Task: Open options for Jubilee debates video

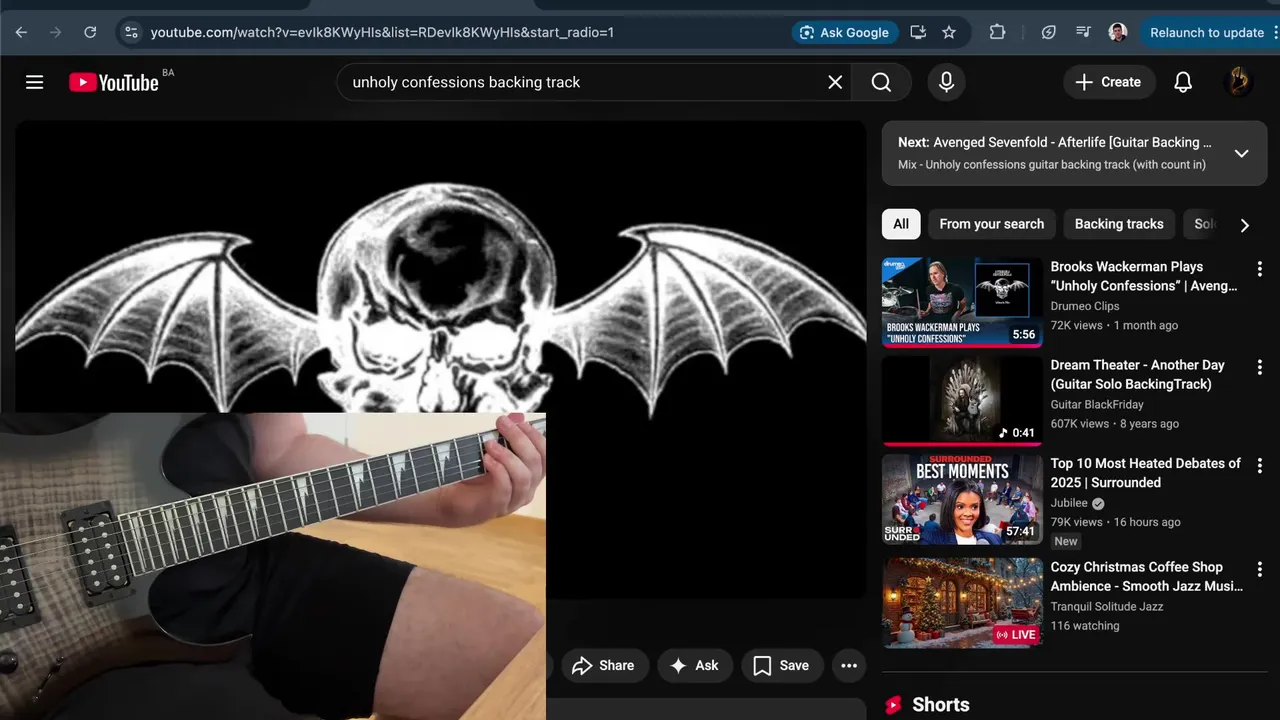Action: point(1259,465)
